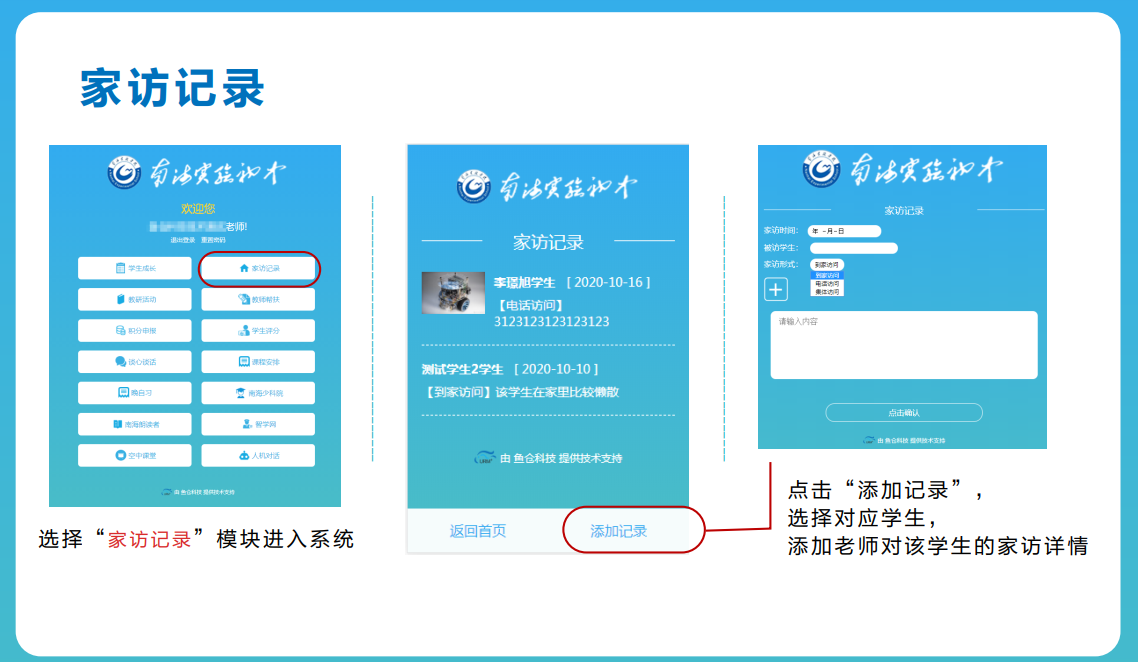The width and height of the screenshot is (1138, 662).
Task: Tap the 添加记录 tab
Action: (x=618, y=531)
